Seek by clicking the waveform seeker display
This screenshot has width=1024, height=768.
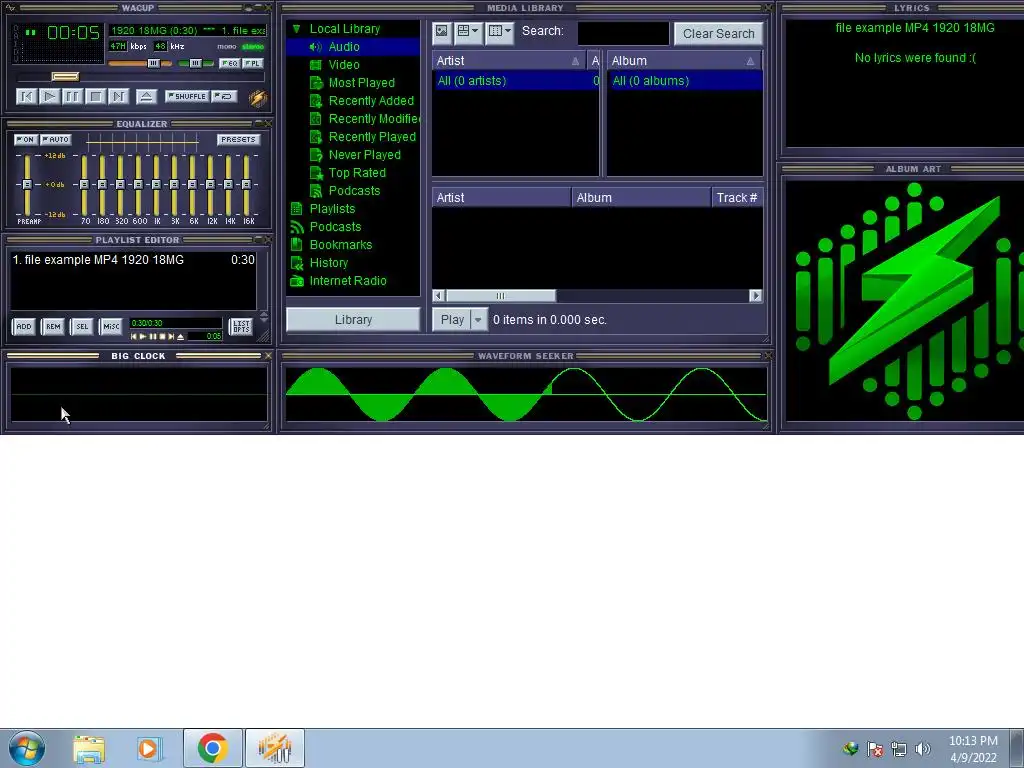pos(526,394)
